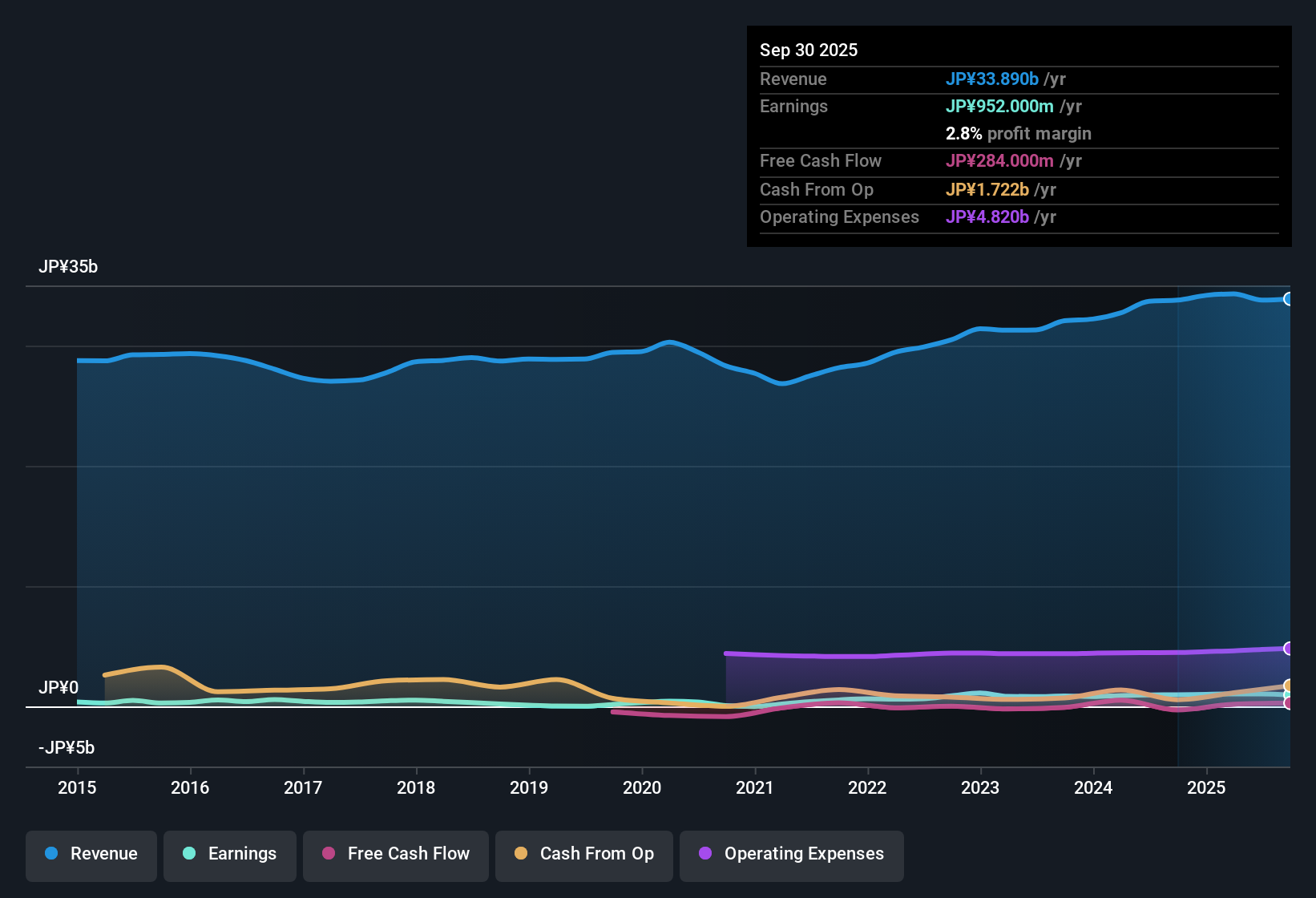Viewport: 1316px width, 898px height.
Task: Select the 2.8% profit margin row
Action: click(1019, 134)
